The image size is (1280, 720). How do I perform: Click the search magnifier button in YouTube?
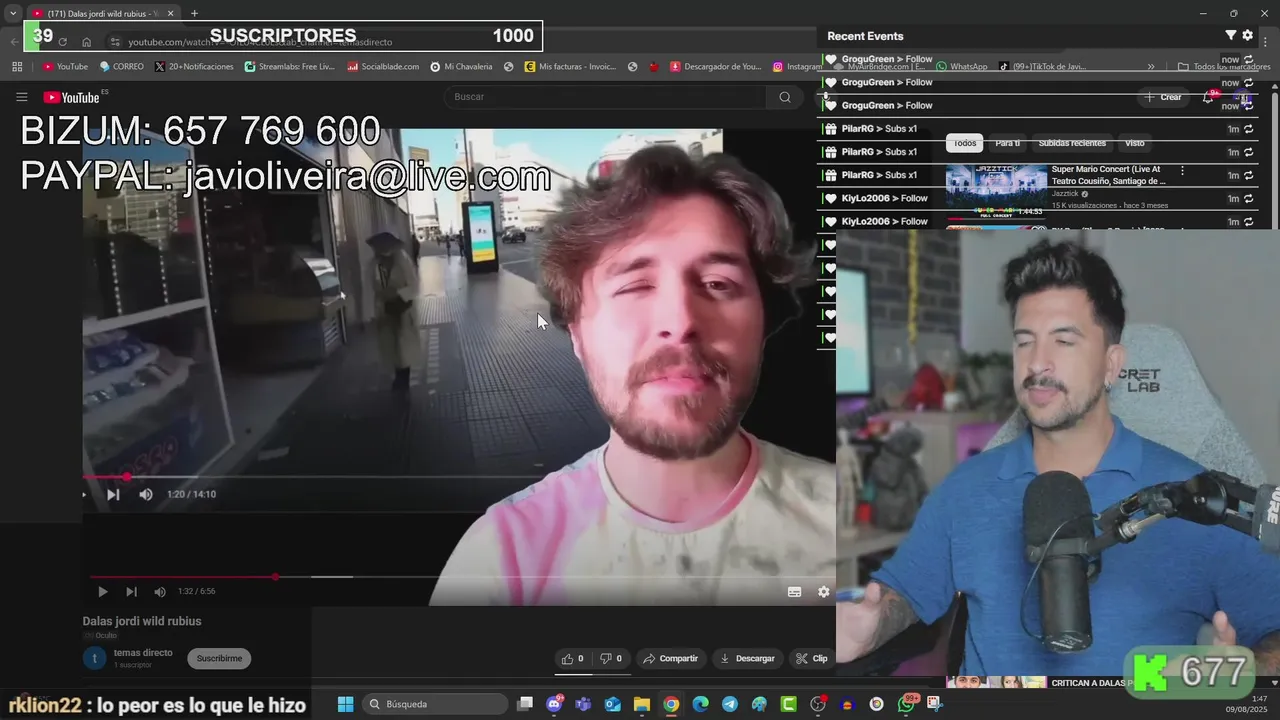(785, 97)
